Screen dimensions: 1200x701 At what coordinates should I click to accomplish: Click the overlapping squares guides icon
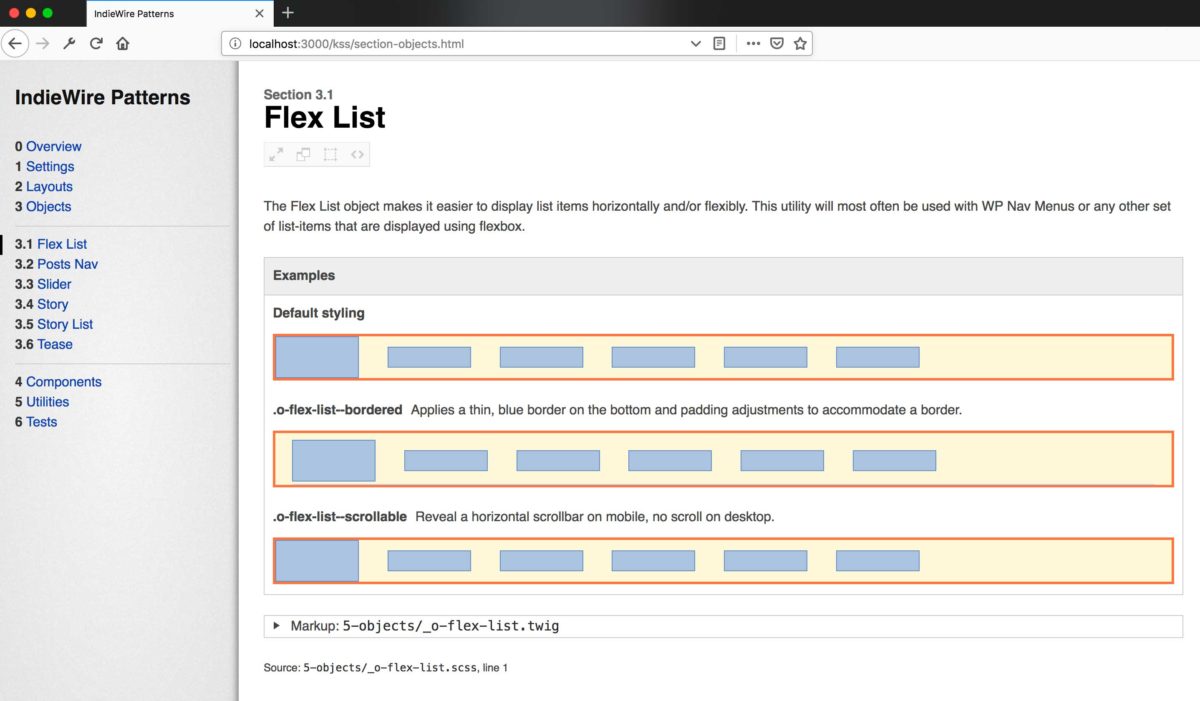tap(303, 154)
